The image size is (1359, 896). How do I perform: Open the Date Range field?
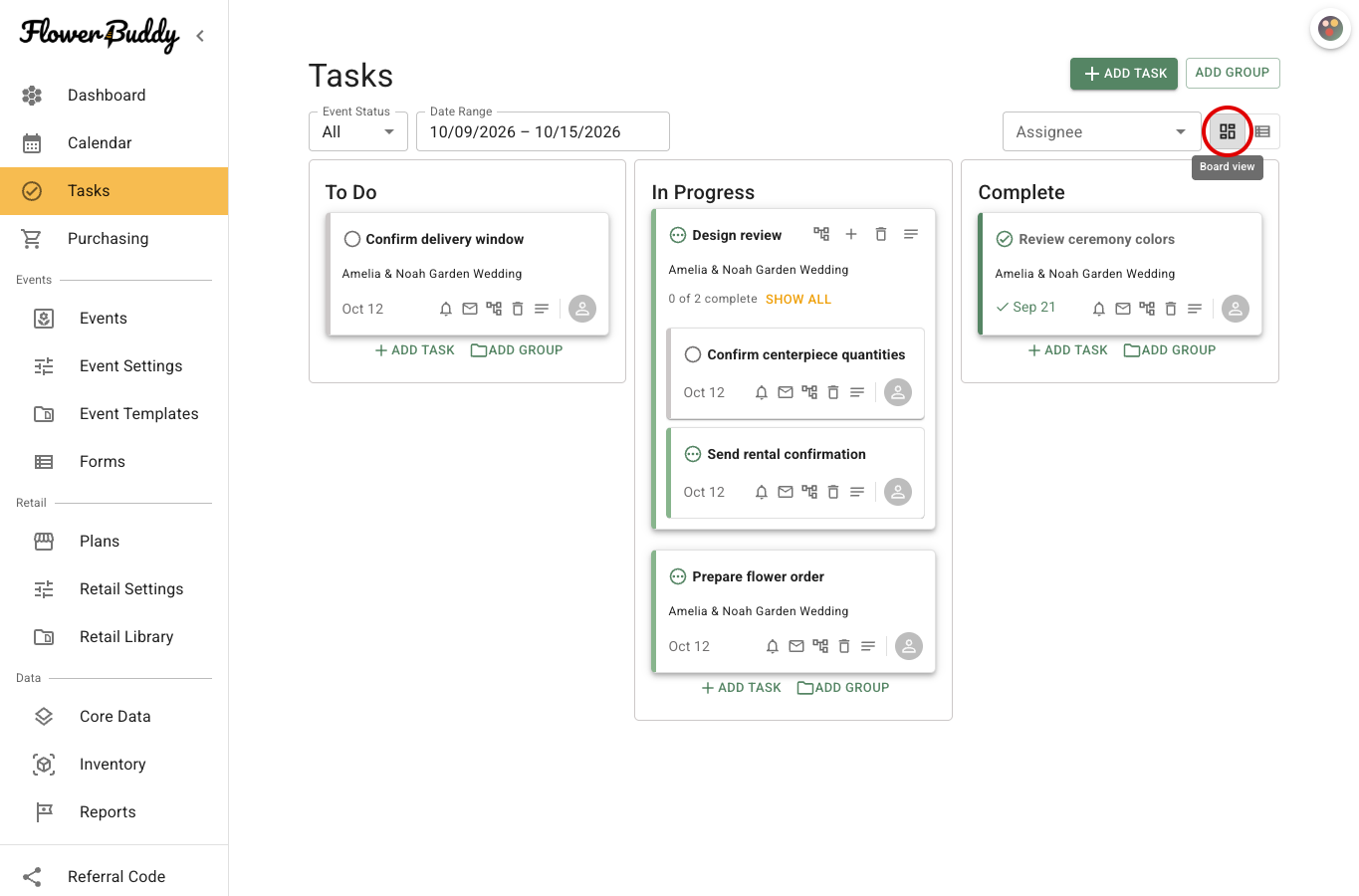click(543, 131)
